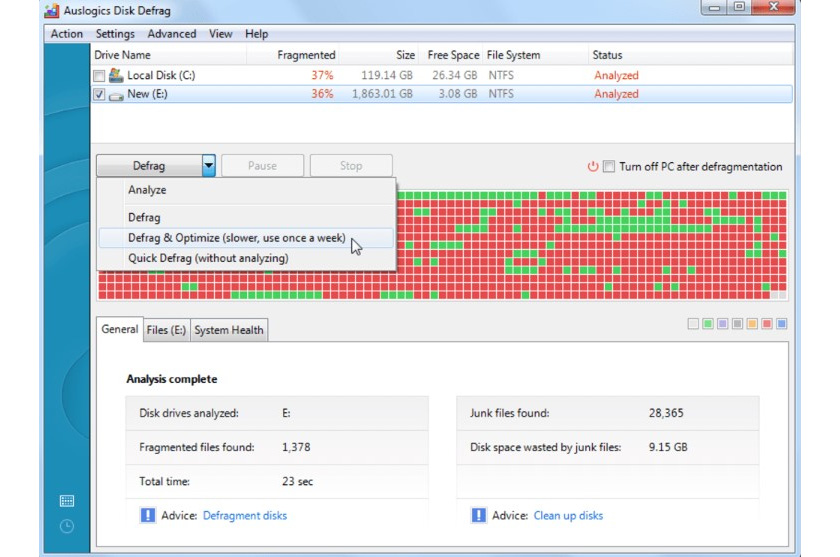
Task: Follow the Clean up disks advice link
Action: coord(568,515)
